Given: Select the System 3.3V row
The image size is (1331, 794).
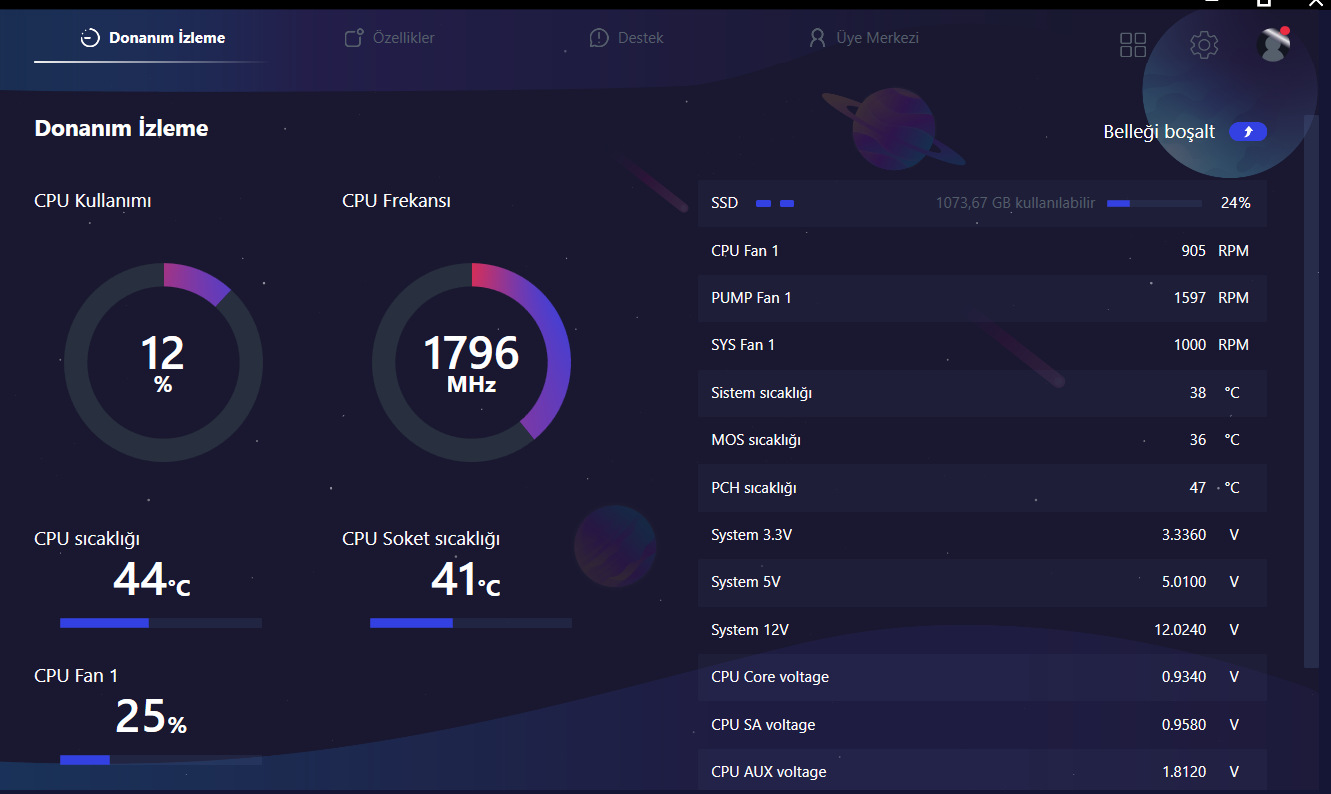Looking at the screenshot, I should [982, 535].
